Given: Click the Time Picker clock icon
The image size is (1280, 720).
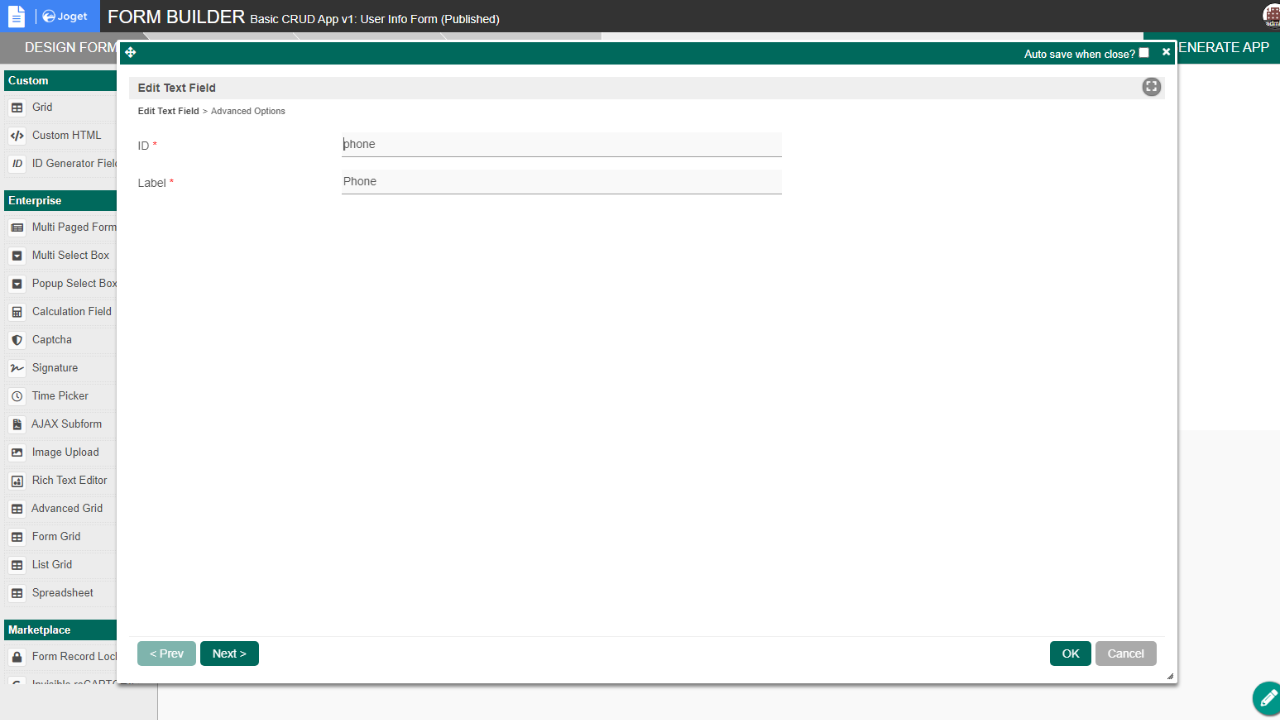Looking at the screenshot, I should pyautogui.click(x=17, y=396).
